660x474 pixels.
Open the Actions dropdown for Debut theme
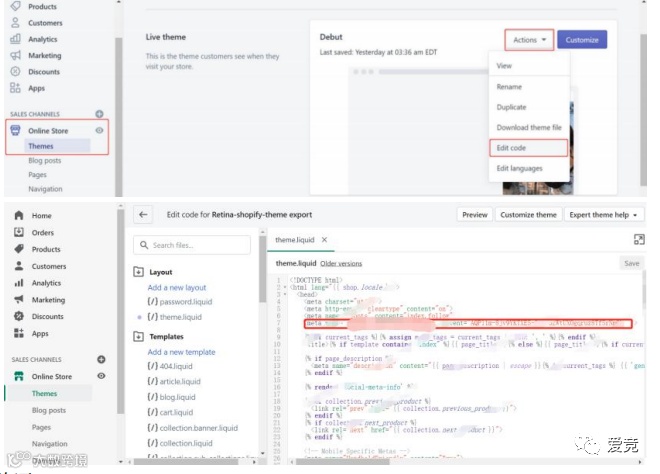click(x=529, y=40)
